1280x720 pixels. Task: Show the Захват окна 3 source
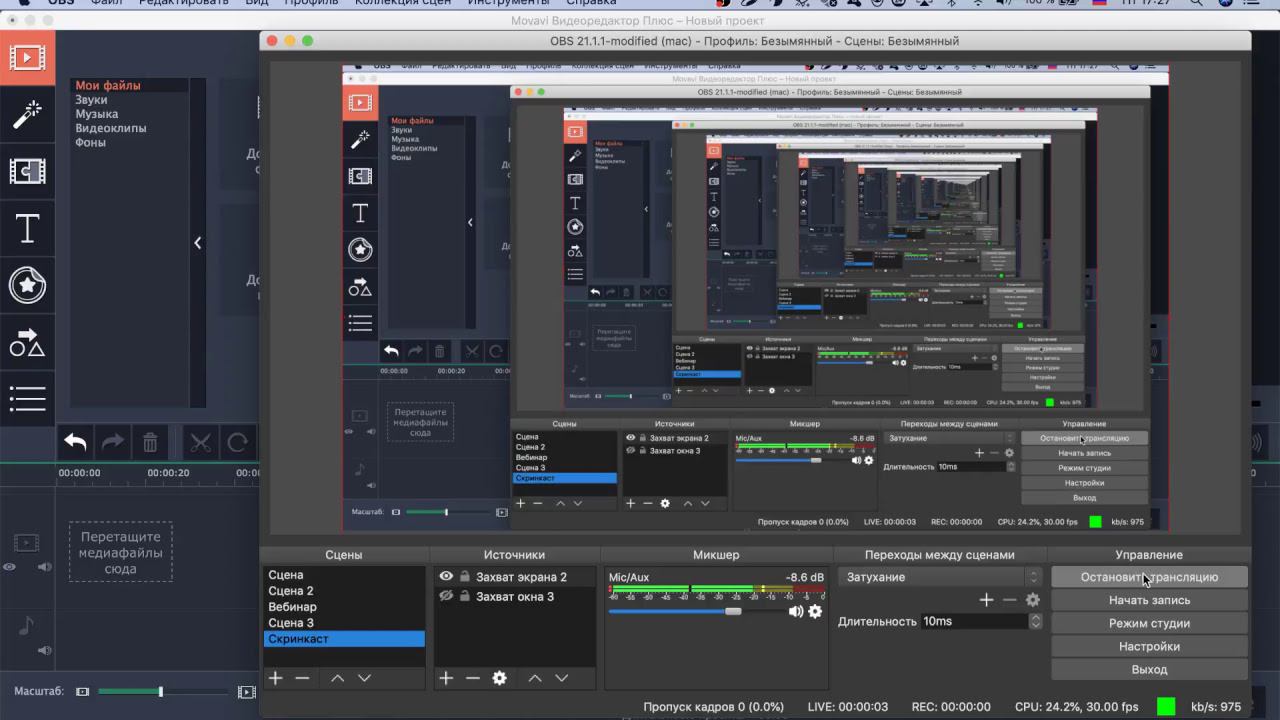coord(446,596)
